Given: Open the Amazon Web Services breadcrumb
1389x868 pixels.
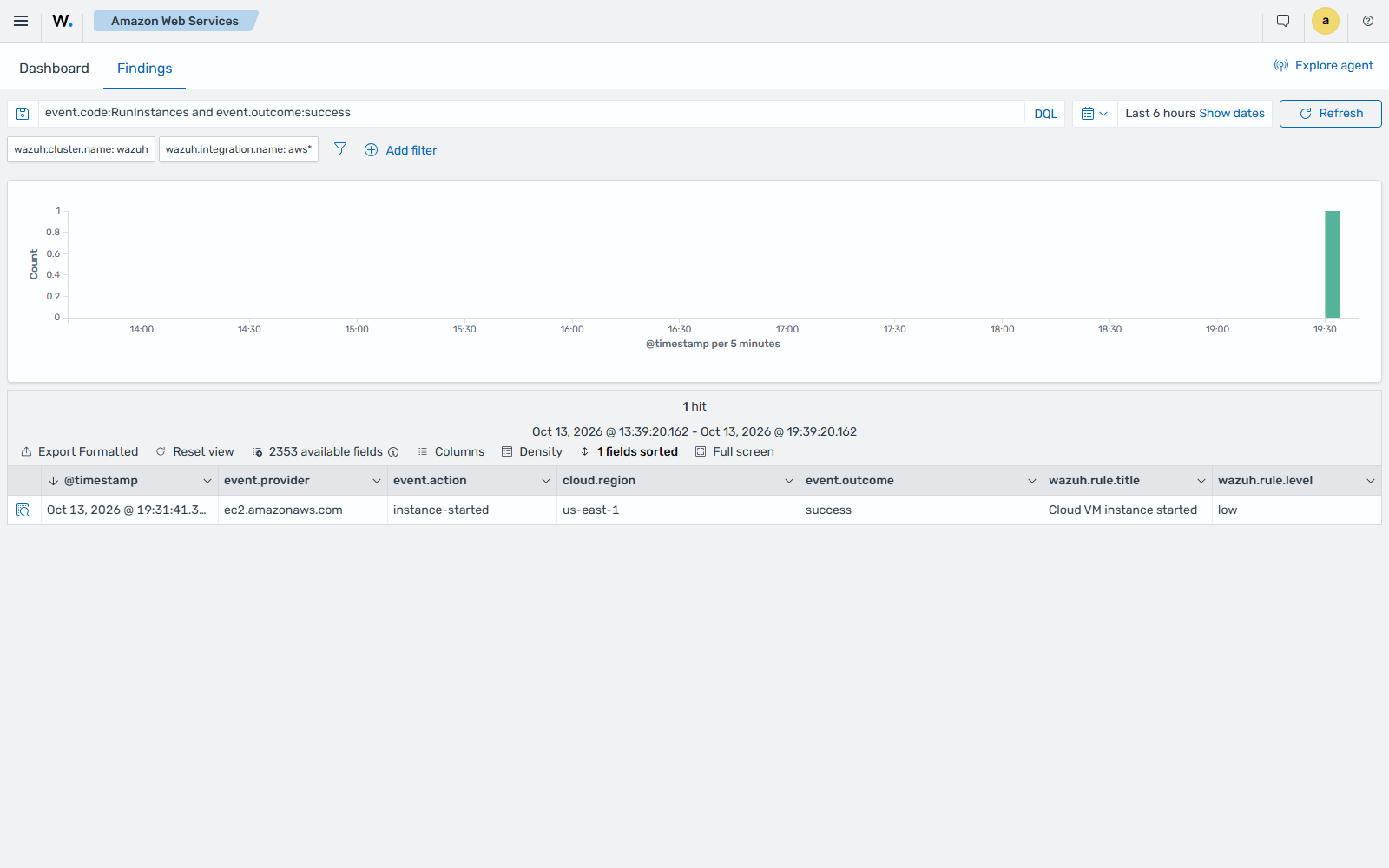Looking at the screenshot, I should tap(175, 21).
